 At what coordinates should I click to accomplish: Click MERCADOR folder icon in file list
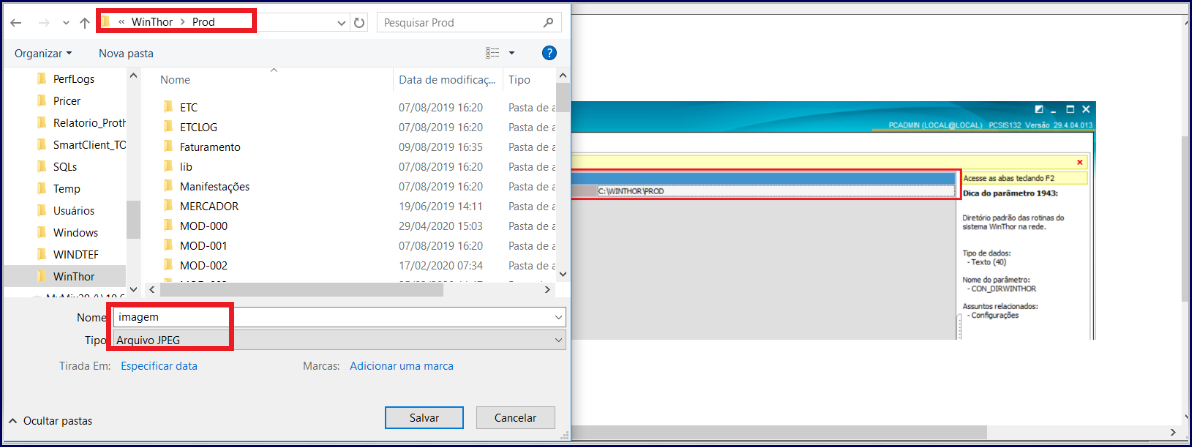click(x=169, y=206)
